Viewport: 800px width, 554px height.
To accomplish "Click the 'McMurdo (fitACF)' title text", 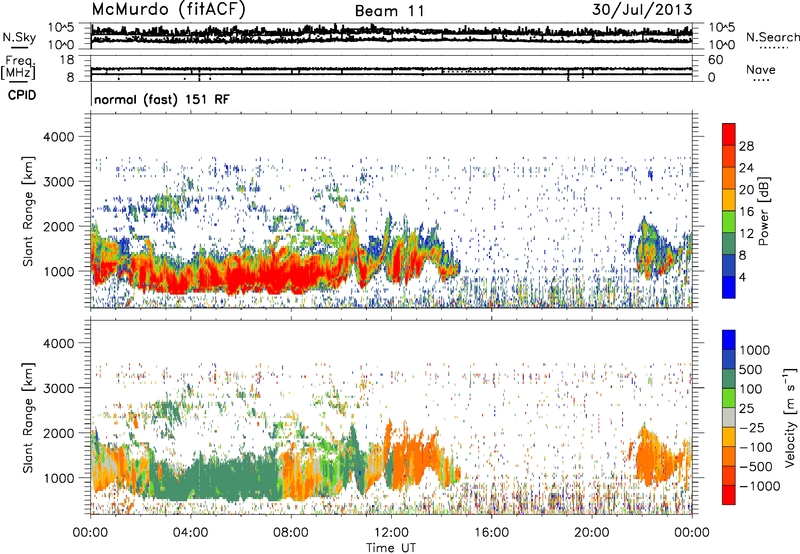I will pyautogui.click(x=168, y=10).
